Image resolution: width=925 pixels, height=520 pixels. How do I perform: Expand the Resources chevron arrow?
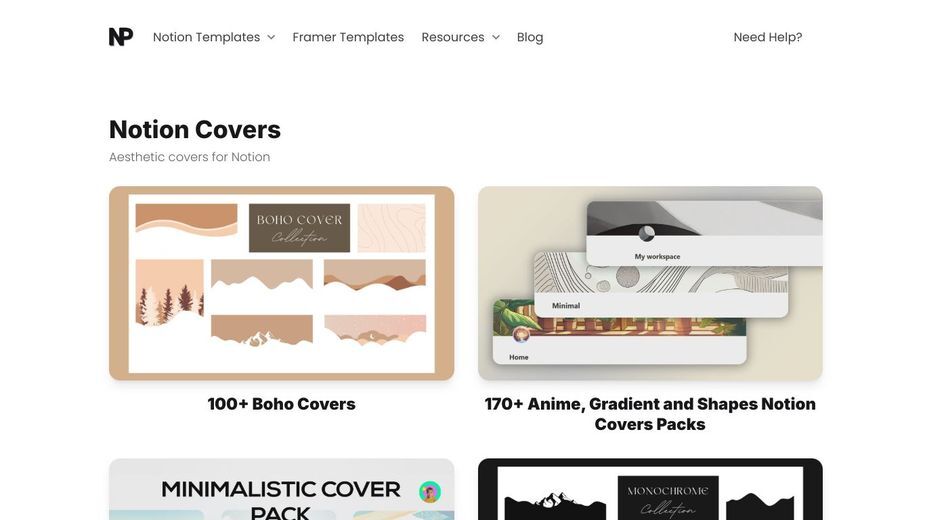click(496, 37)
